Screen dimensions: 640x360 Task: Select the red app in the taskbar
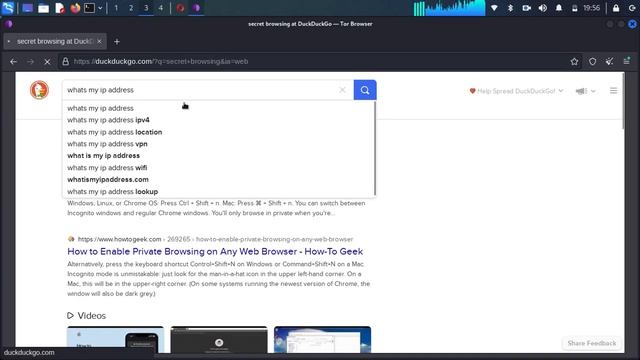[180, 8]
